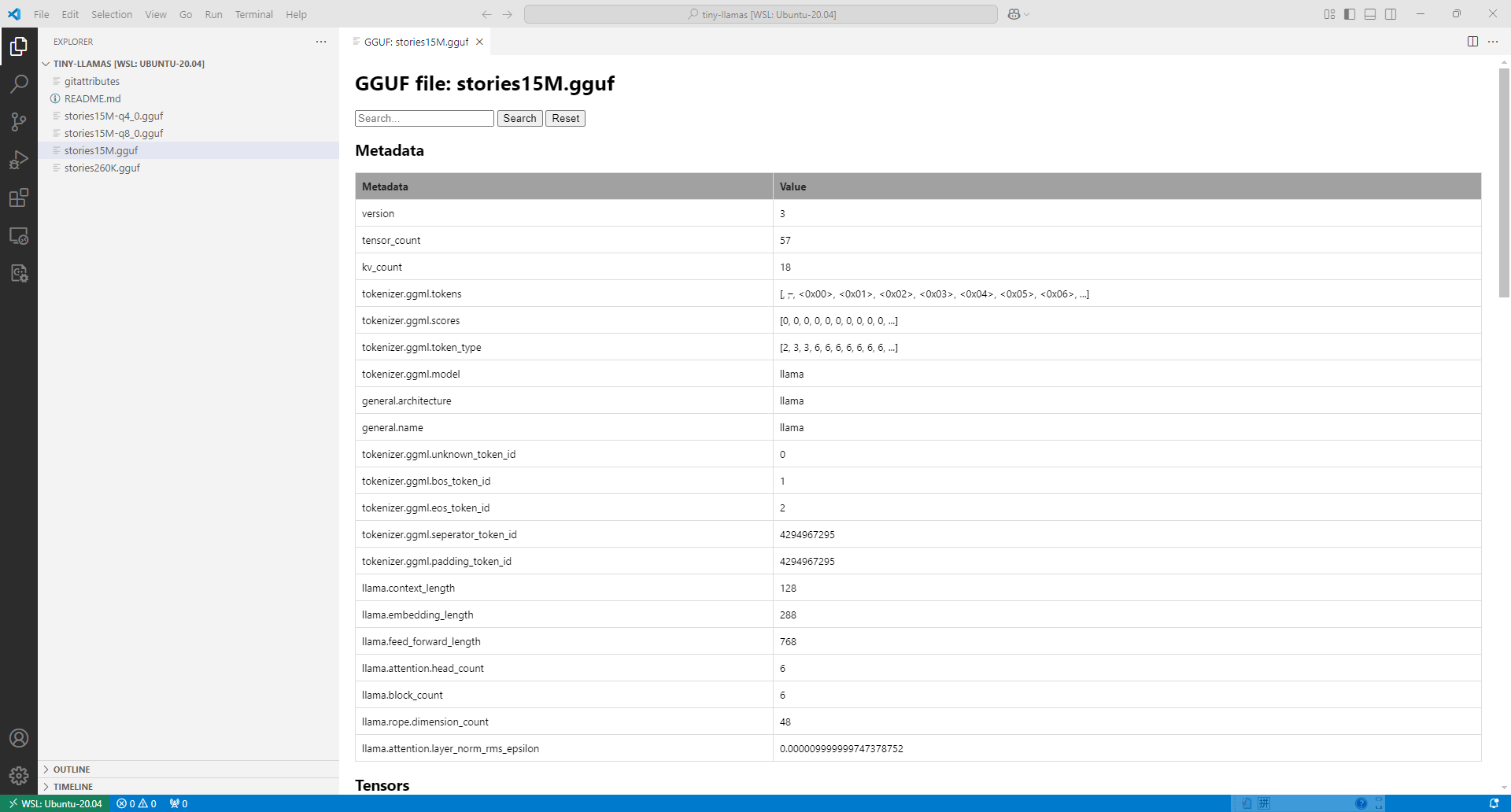Image resolution: width=1511 pixels, height=812 pixels.
Task: Open the Explorer view in activity bar
Action: 19,46
